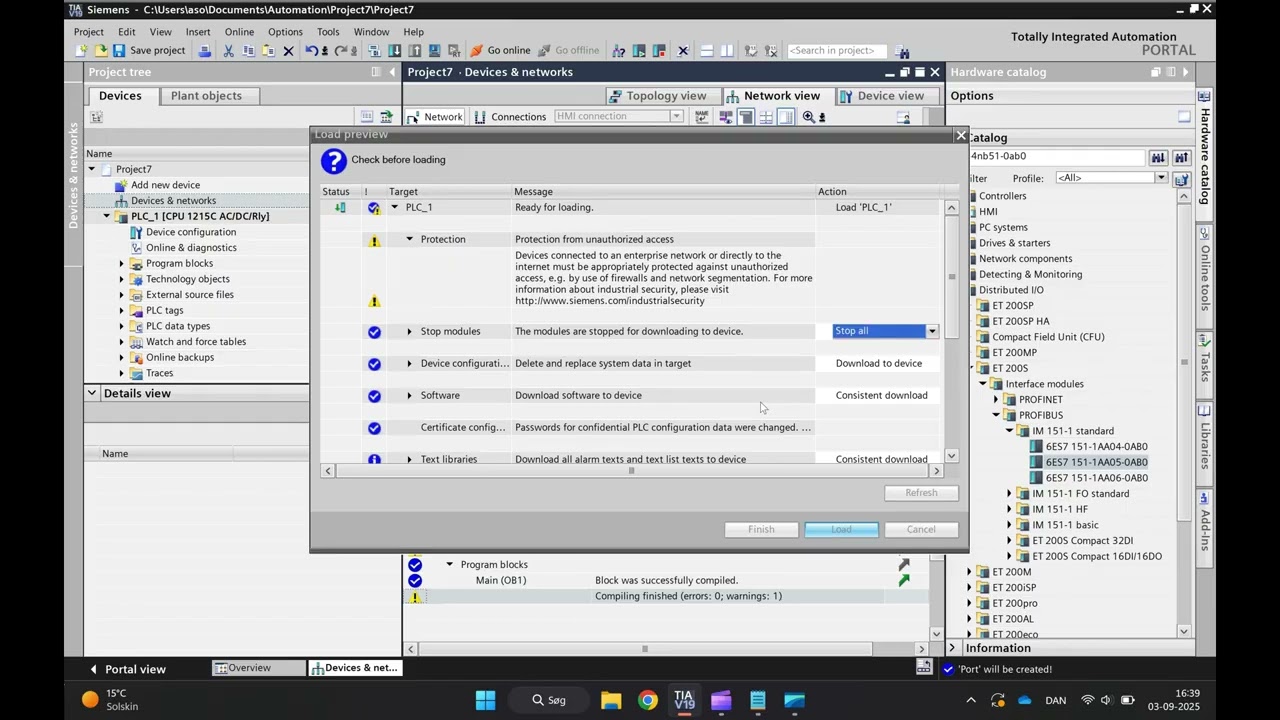Click the Network button in network view
Viewport: 1280px width, 720px height.
click(435, 117)
